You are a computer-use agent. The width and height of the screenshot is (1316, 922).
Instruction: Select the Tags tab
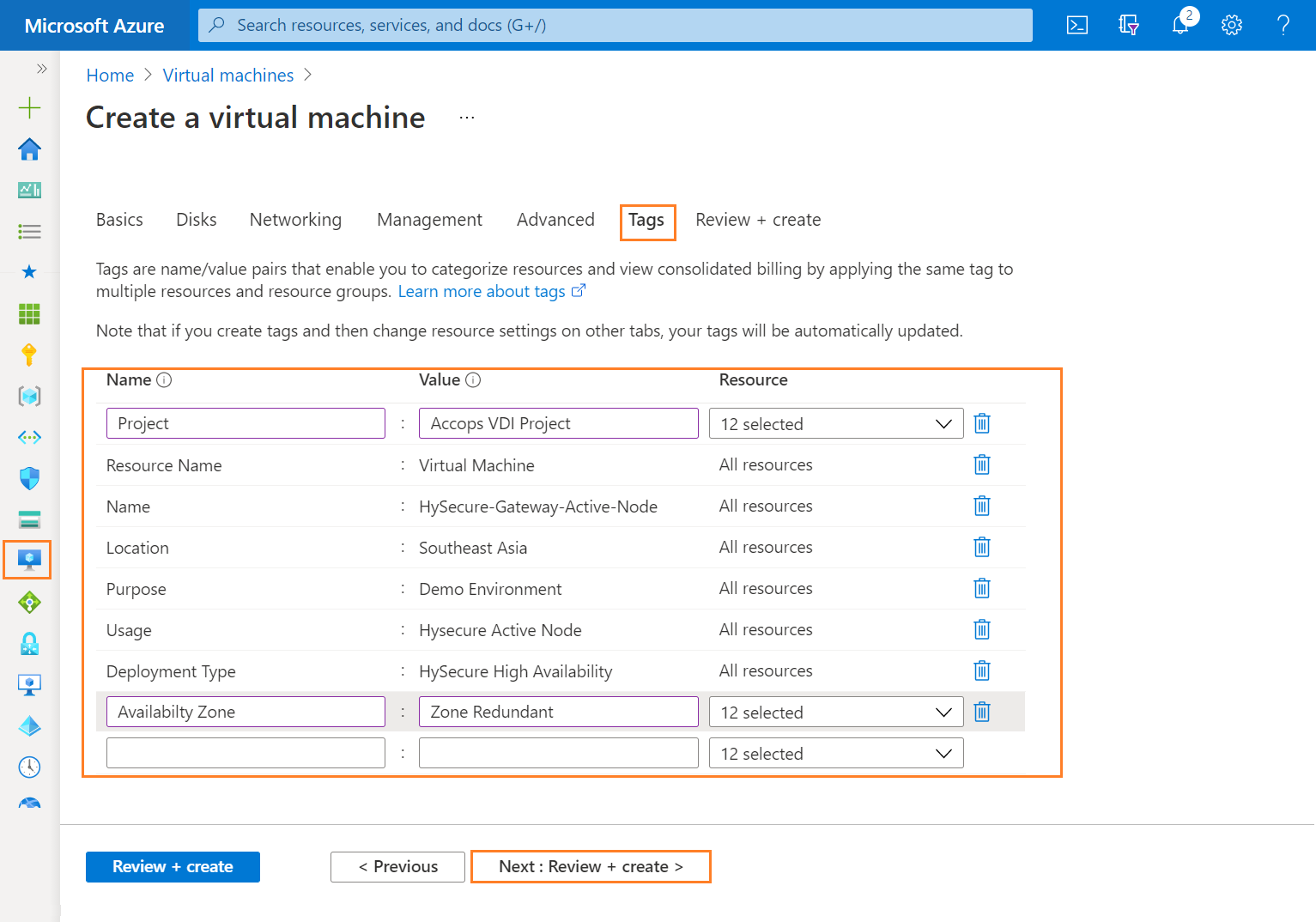coord(646,221)
